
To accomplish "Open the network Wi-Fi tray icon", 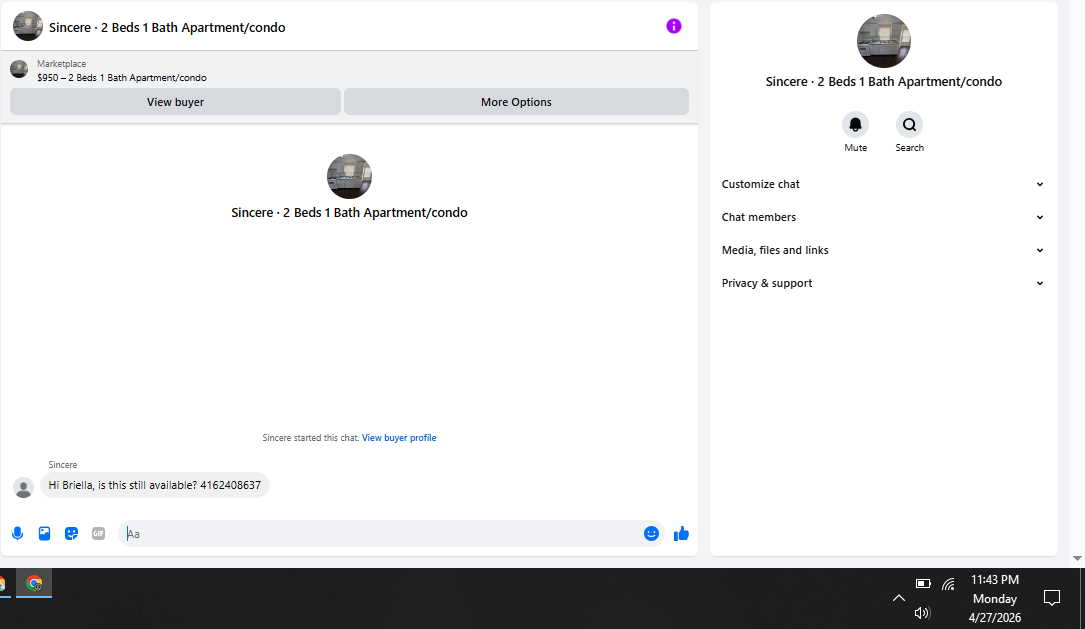I will coord(949,584).
